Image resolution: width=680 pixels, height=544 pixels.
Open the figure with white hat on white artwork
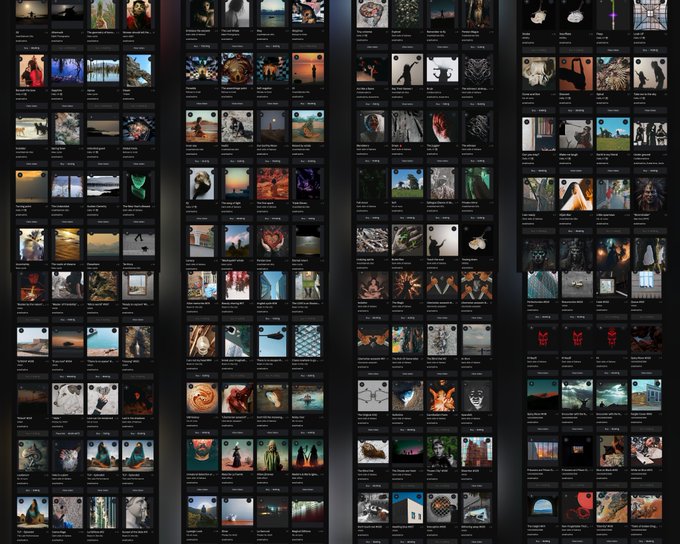click(x=442, y=69)
